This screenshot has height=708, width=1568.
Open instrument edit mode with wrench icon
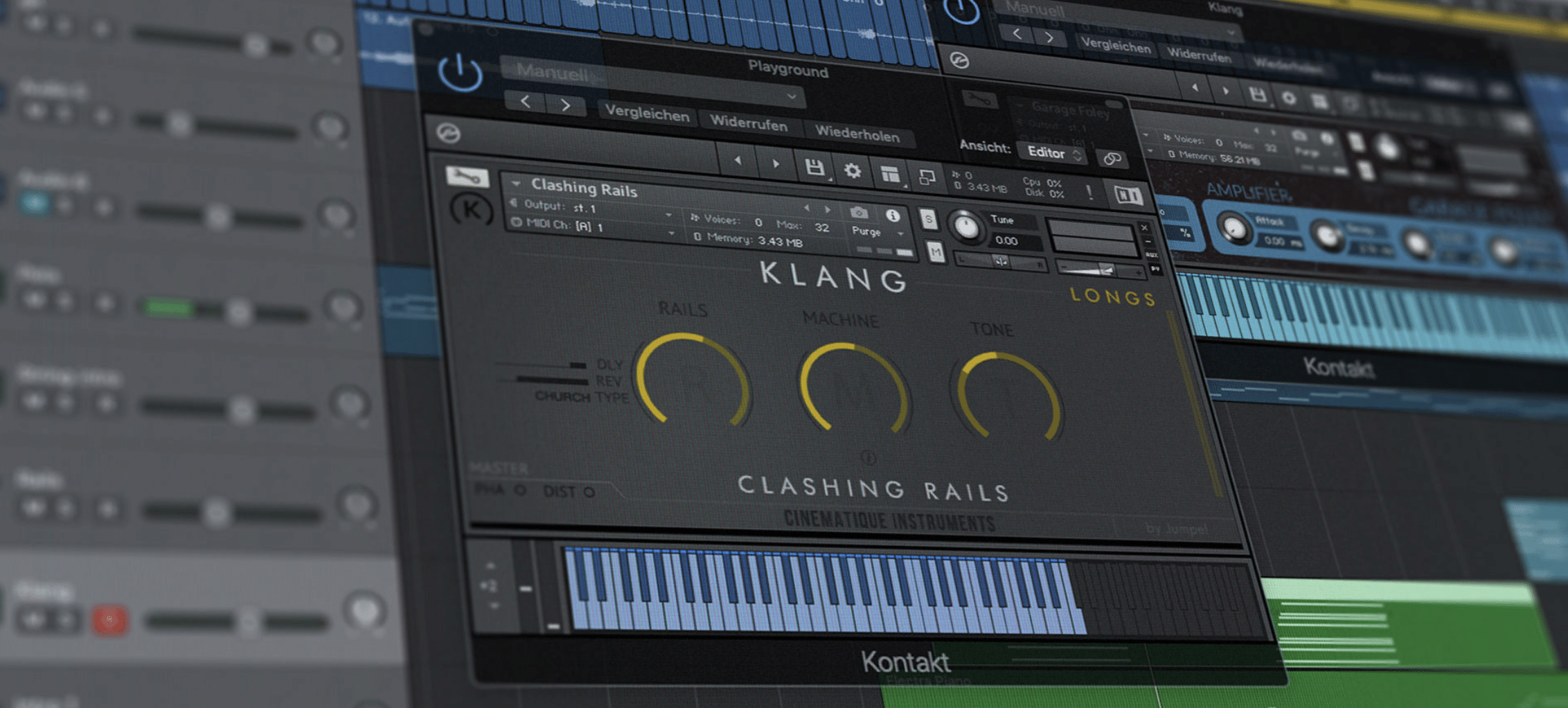pyautogui.click(x=467, y=177)
